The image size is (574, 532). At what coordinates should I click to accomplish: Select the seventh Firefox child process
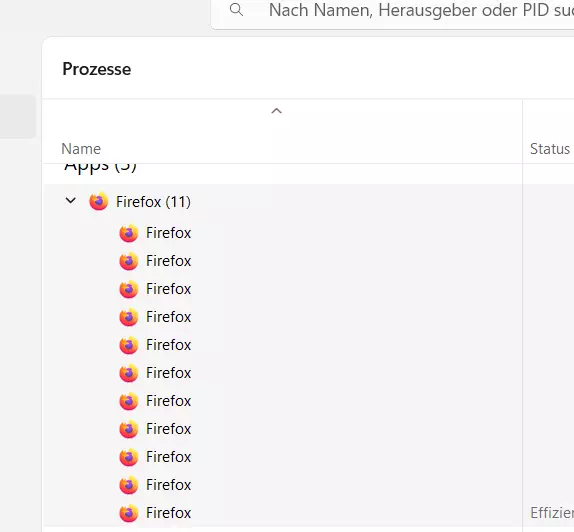pyautogui.click(x=282, y=401)
